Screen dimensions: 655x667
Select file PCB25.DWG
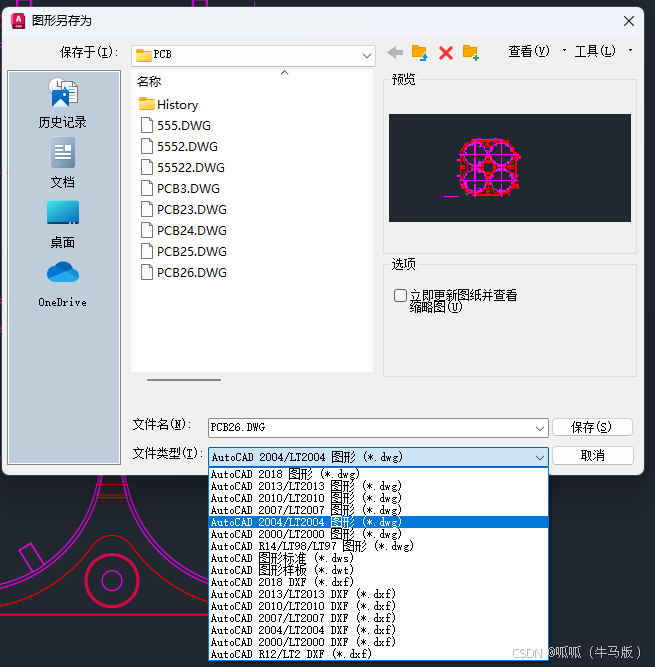184,251
